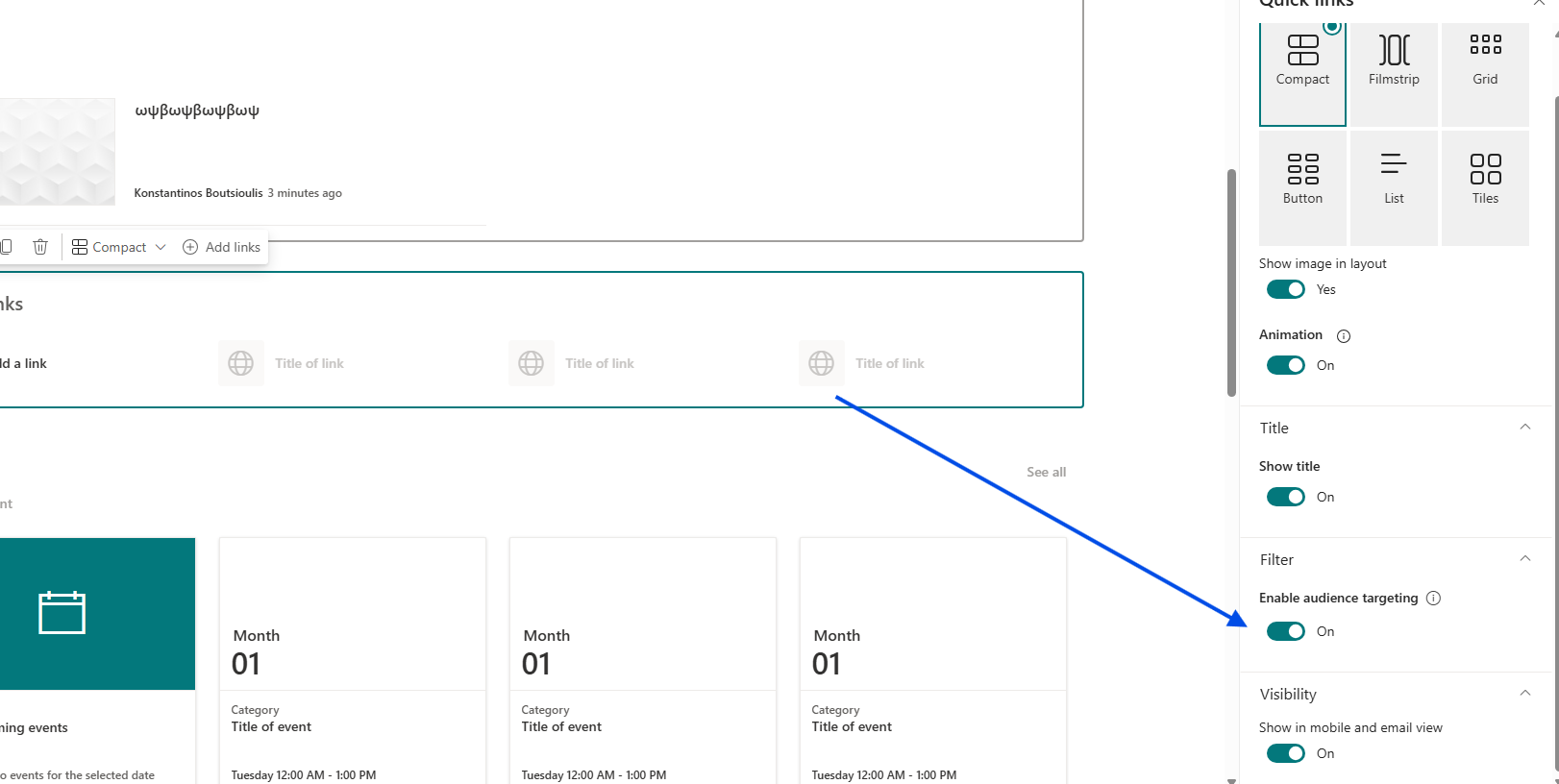1559x784 pixels.
Task: Collapse the Title section
Action: click(1524, 428)
